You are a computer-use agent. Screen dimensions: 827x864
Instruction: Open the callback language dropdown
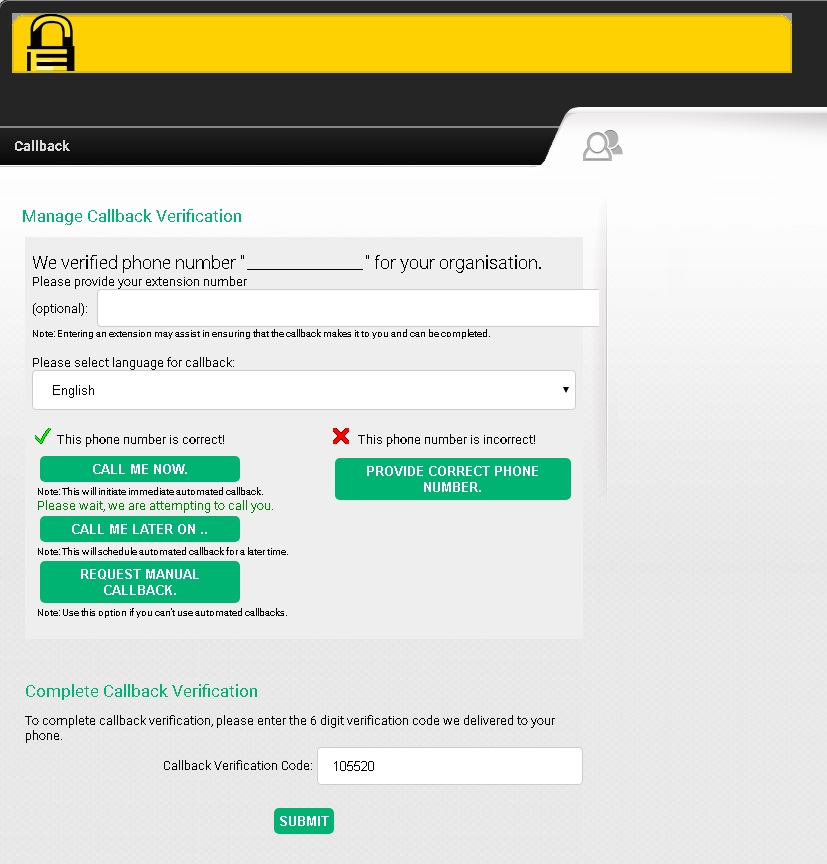pos(304,390)
